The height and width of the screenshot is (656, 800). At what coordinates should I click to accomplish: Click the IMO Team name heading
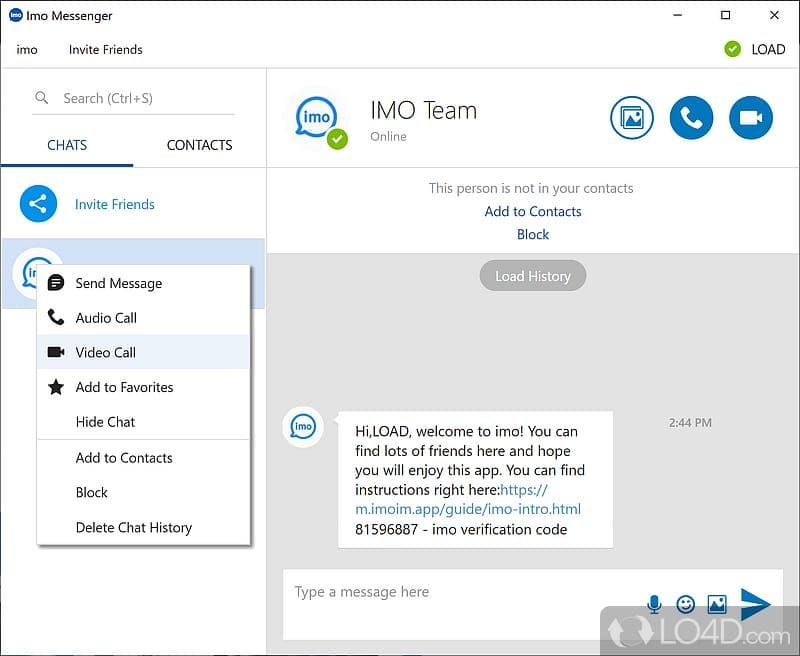423,110
